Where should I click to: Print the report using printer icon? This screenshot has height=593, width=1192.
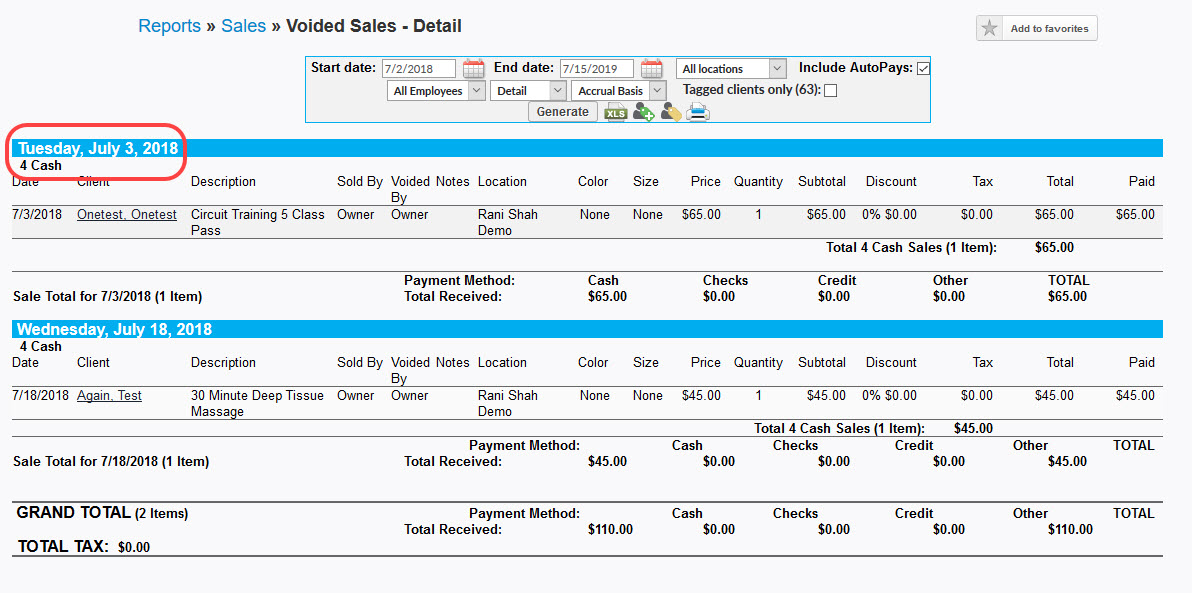coord(697,112)
